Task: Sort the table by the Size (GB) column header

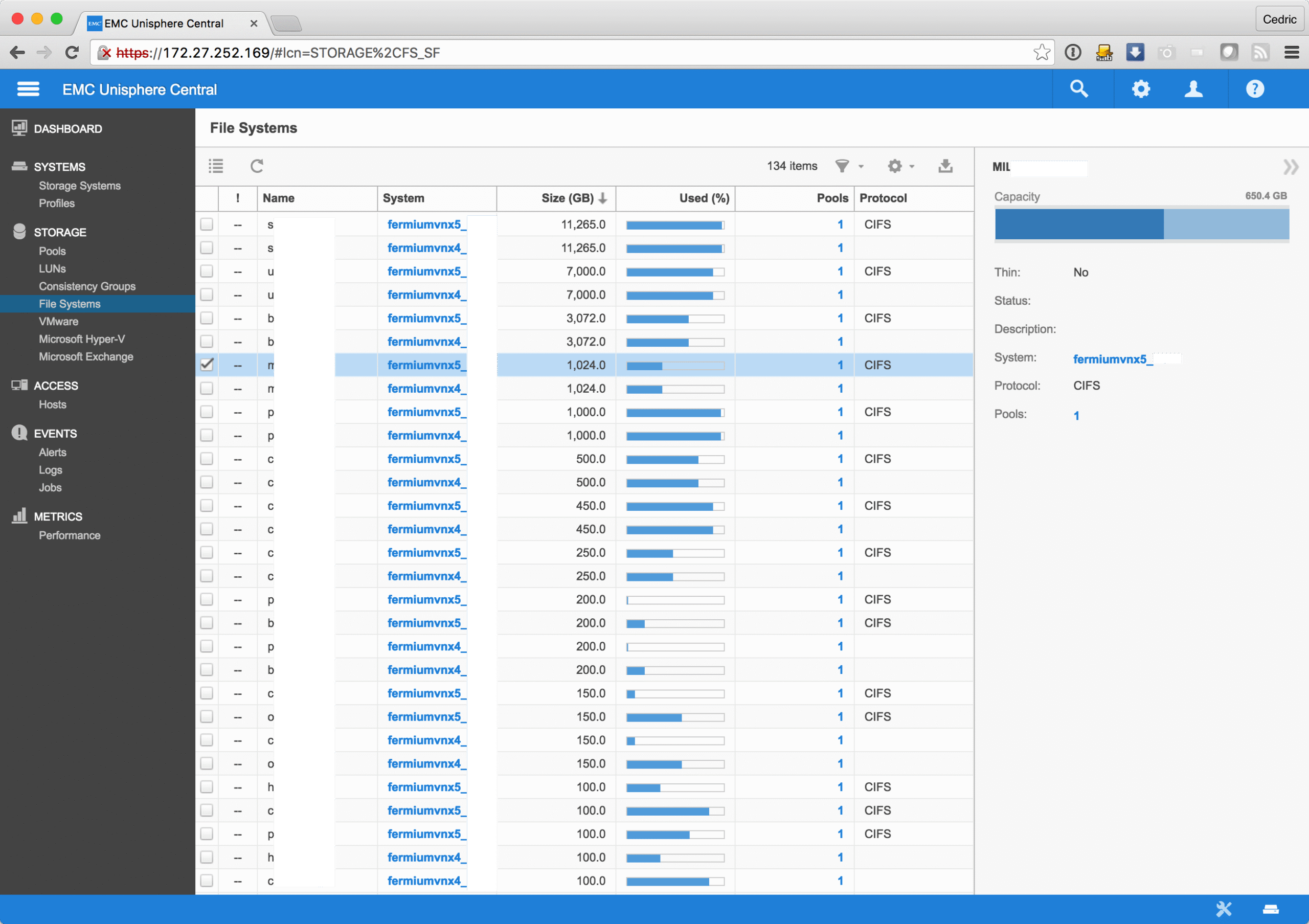Action: pos(567,198)
